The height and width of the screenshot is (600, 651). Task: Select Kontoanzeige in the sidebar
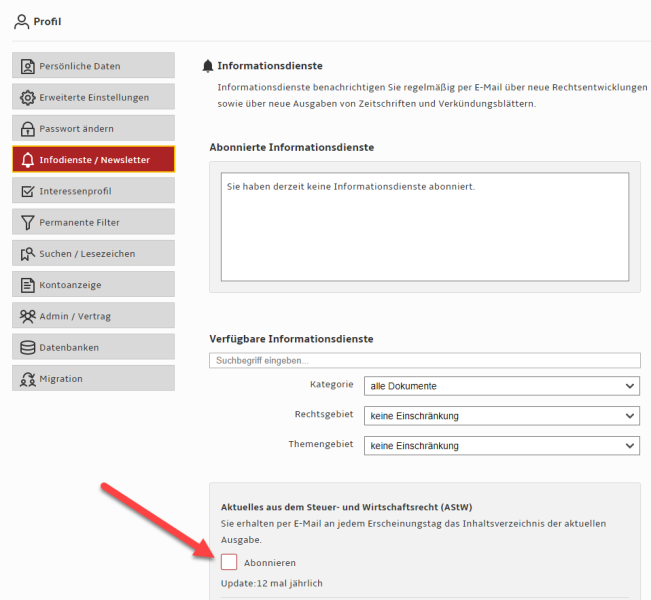point(93,285)
